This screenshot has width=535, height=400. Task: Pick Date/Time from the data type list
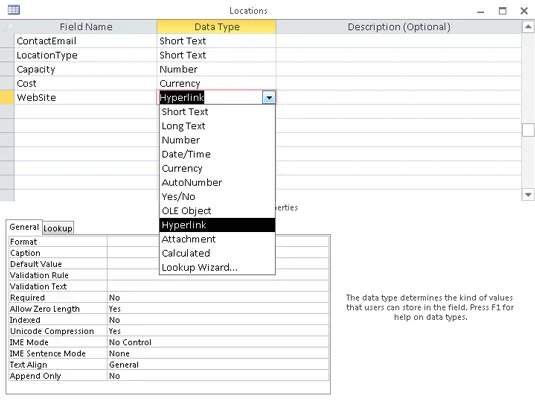coord(217,154)
